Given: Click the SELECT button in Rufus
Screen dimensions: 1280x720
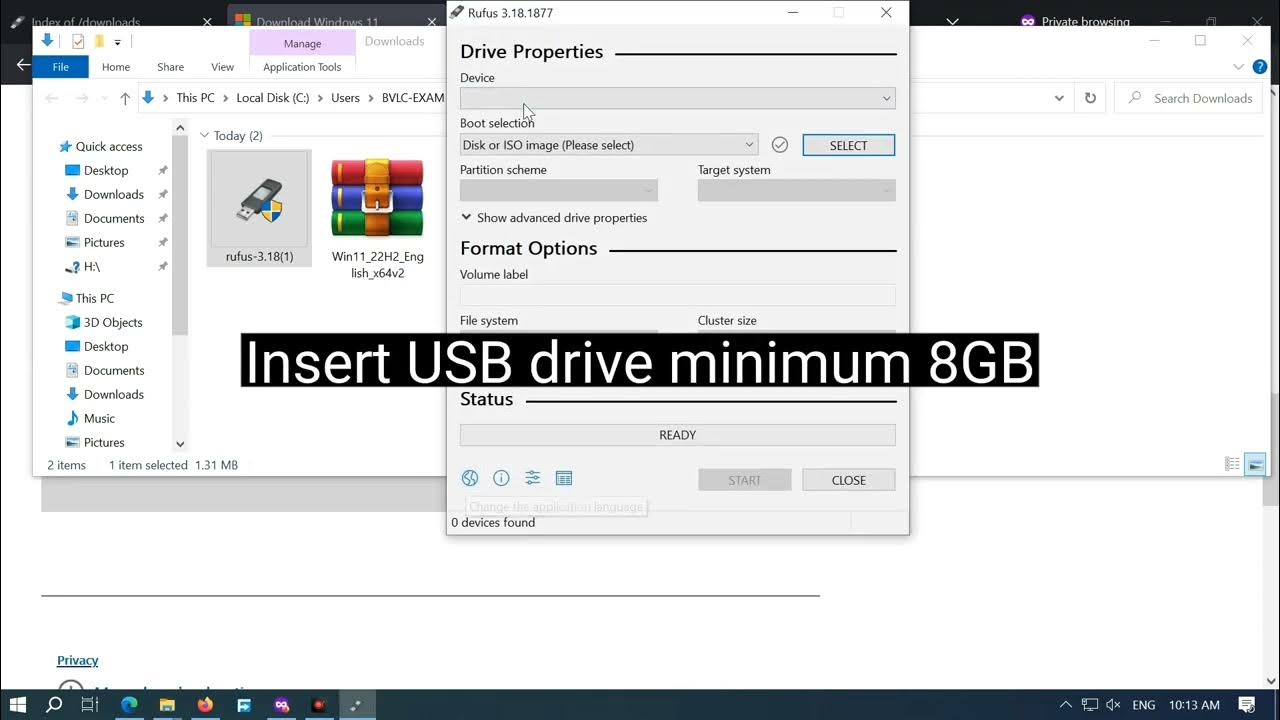Looking at the screenshot, I should pyautogui.click(x=848, y=145).
